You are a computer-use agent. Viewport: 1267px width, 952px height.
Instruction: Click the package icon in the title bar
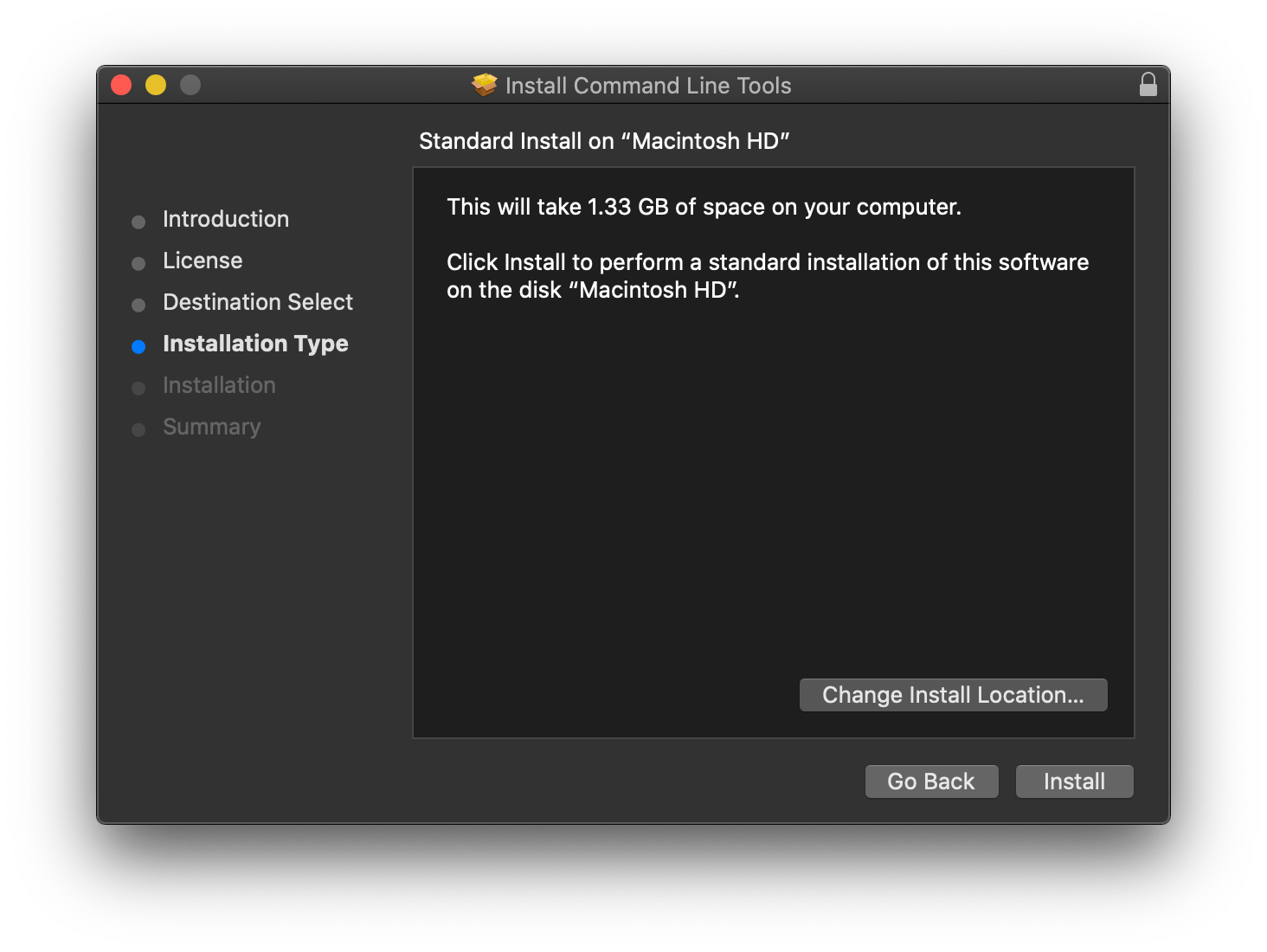pyautogui.click(x=483, y=85)
